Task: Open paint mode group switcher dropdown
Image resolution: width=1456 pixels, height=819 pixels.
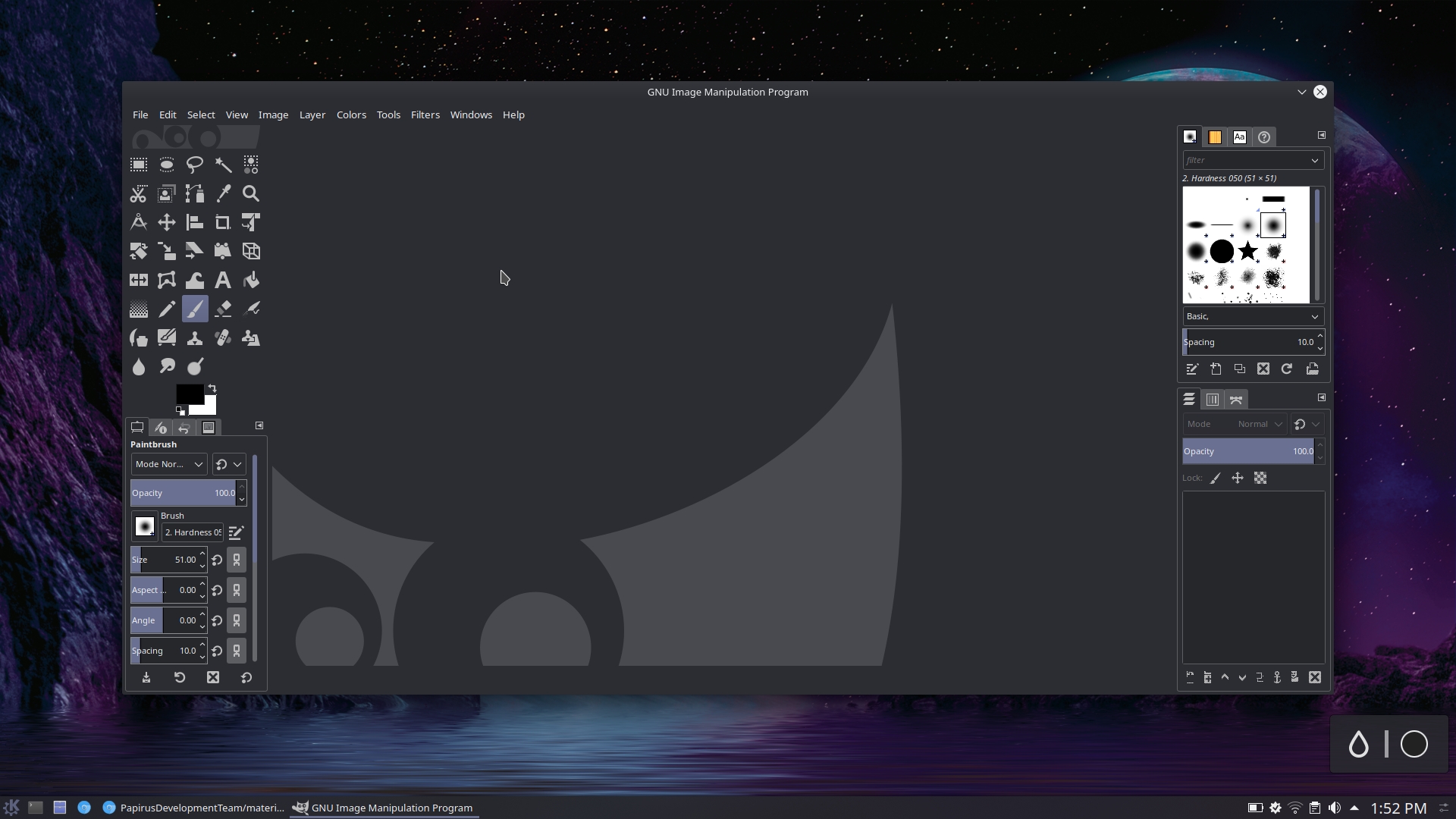Action: 229,464
